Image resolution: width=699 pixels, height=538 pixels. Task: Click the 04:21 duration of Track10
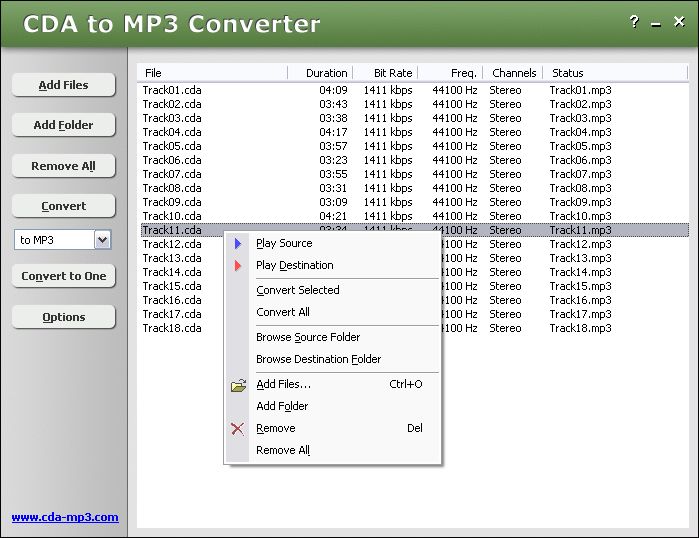click(x=333, y=216)
